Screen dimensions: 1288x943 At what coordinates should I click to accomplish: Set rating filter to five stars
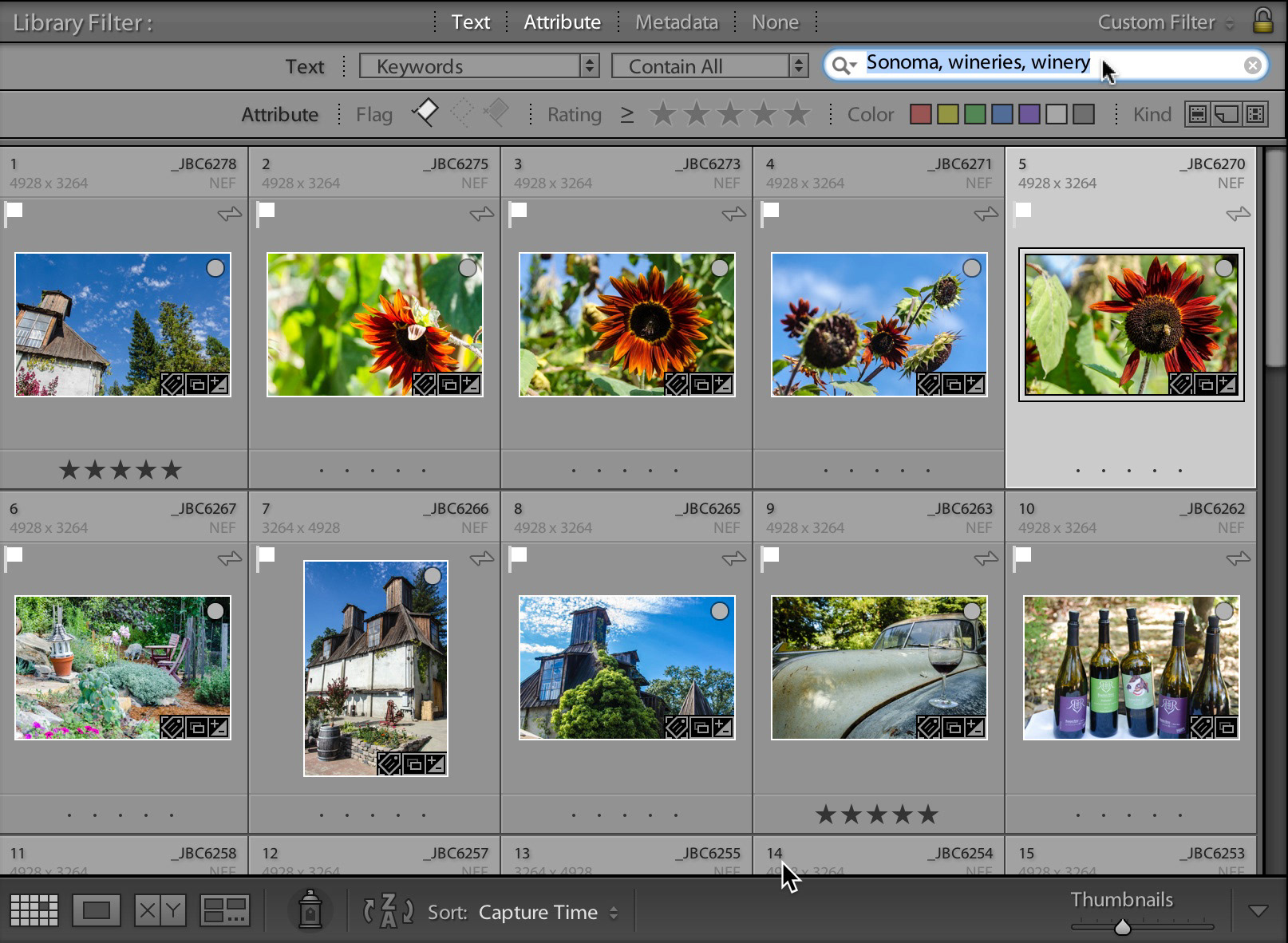pyautogui.click(x=796, y=114)
